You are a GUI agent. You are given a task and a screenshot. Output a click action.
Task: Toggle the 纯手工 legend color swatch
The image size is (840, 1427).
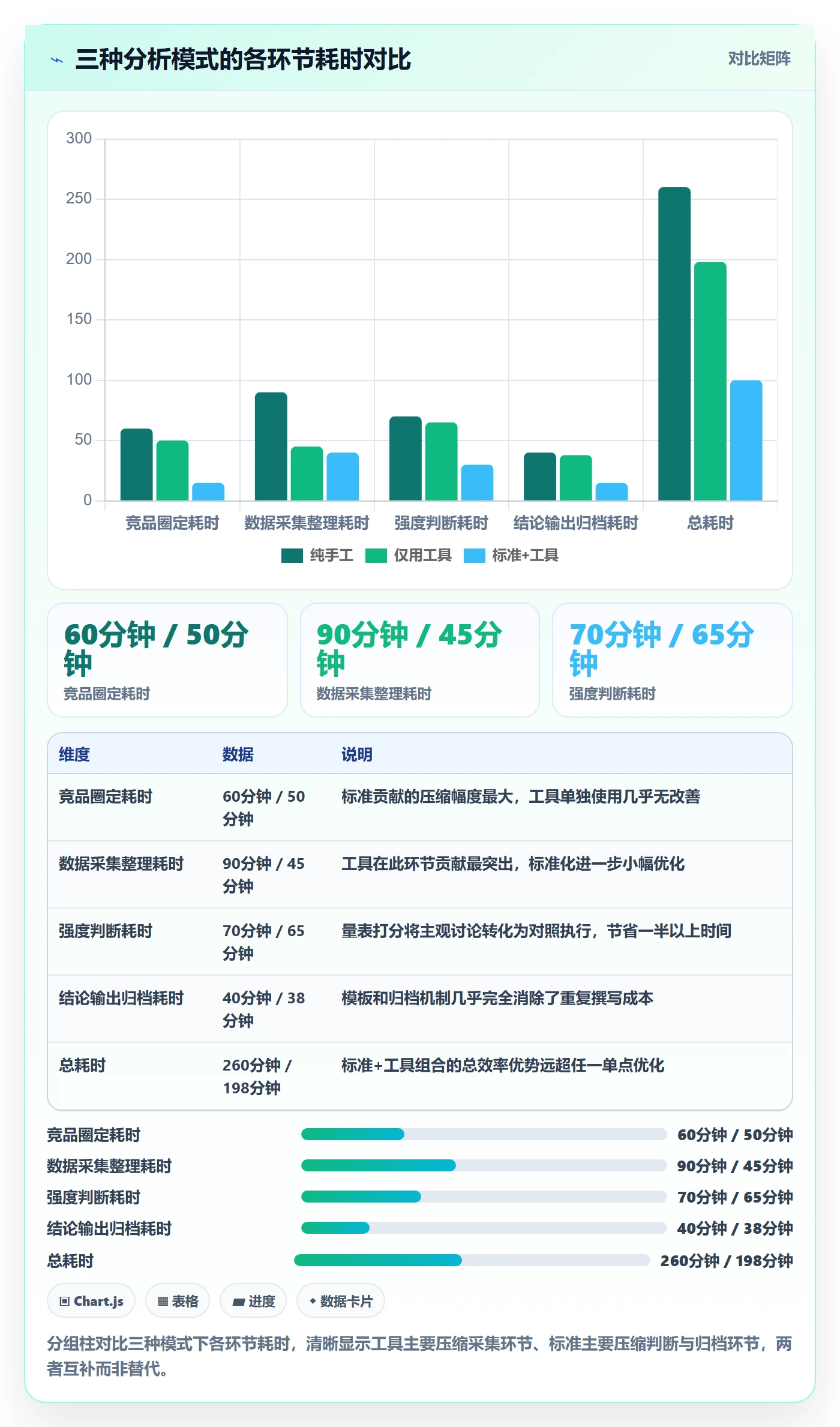point(292,556)
